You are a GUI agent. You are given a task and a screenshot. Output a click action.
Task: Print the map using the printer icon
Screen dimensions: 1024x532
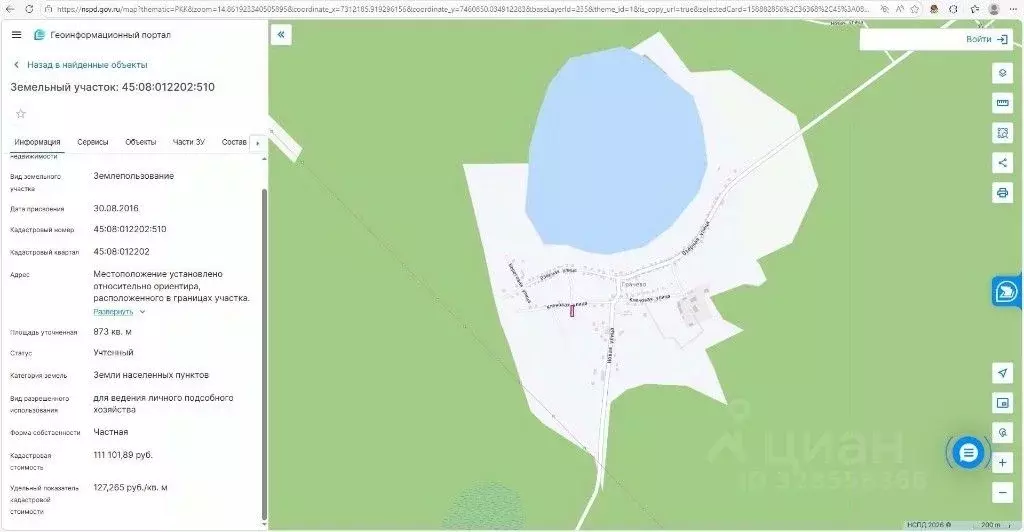[1002, 193]
